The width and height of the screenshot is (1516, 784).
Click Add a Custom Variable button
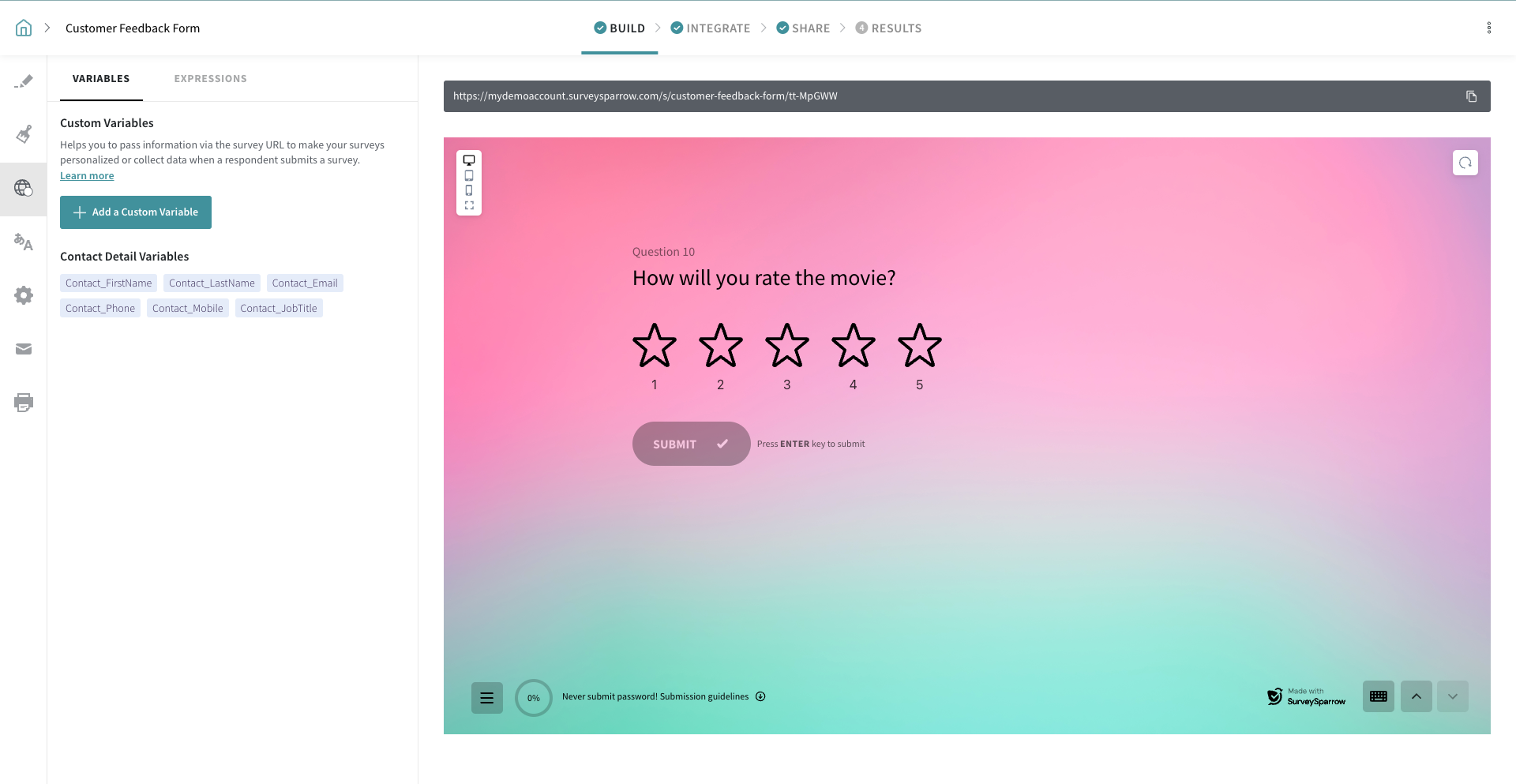pyautogui.click(x=136, y=212)
